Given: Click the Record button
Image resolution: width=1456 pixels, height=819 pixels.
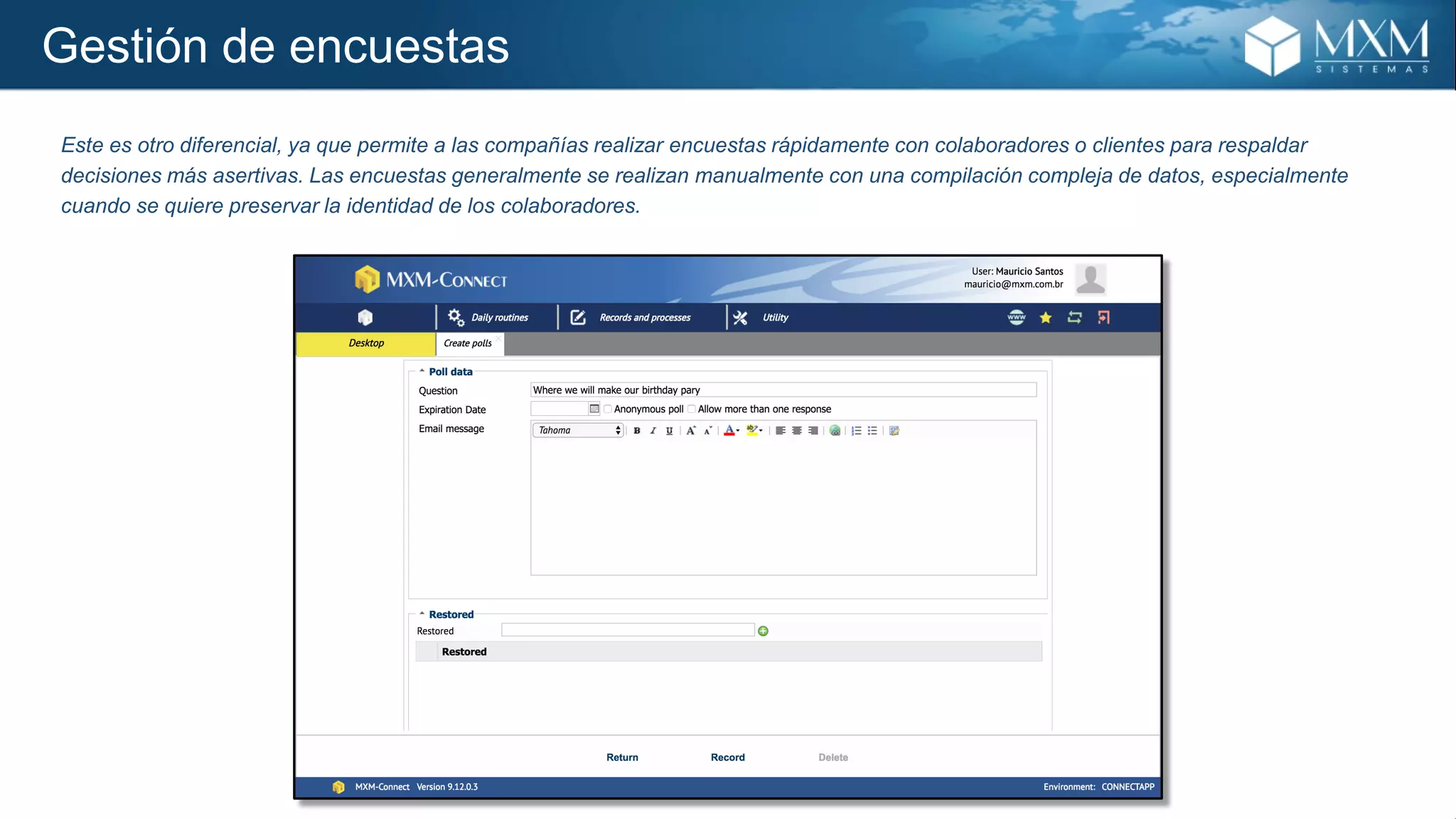Looking at the screenshot, I should (728, 758).
